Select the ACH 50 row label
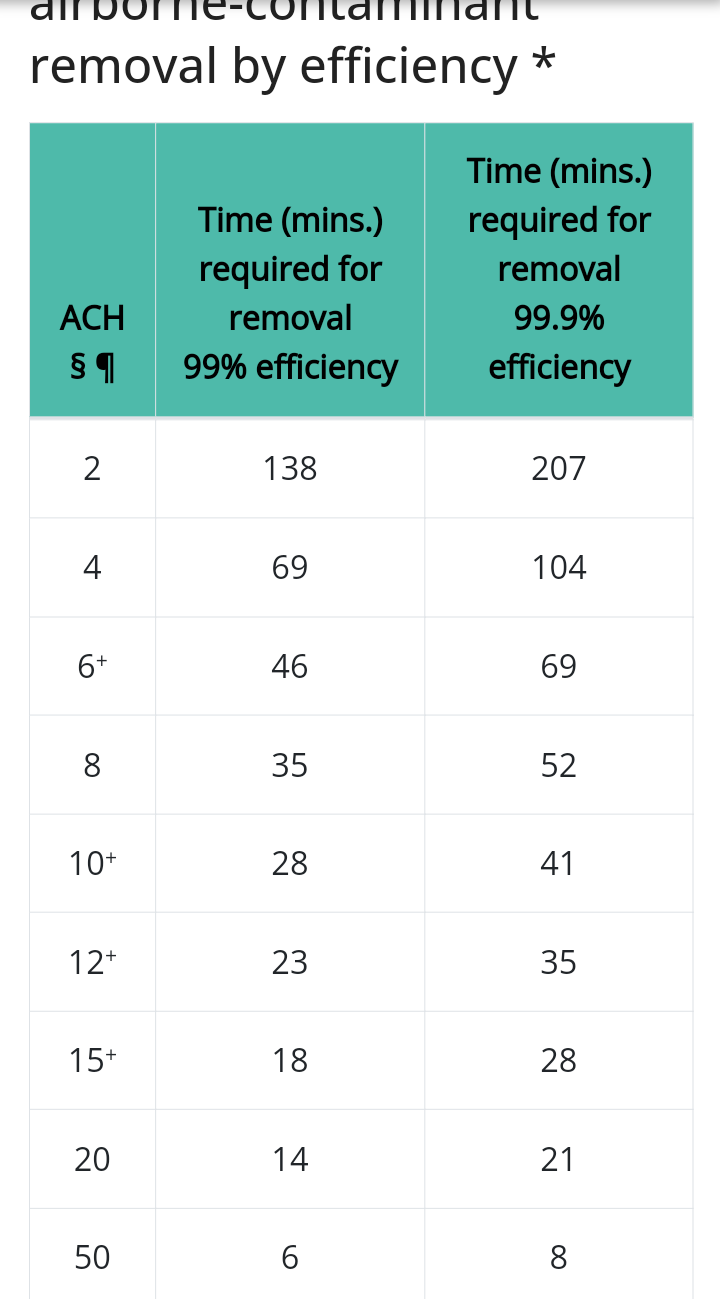Viewport: 720px width, 1299px height. coord(92,1258)
